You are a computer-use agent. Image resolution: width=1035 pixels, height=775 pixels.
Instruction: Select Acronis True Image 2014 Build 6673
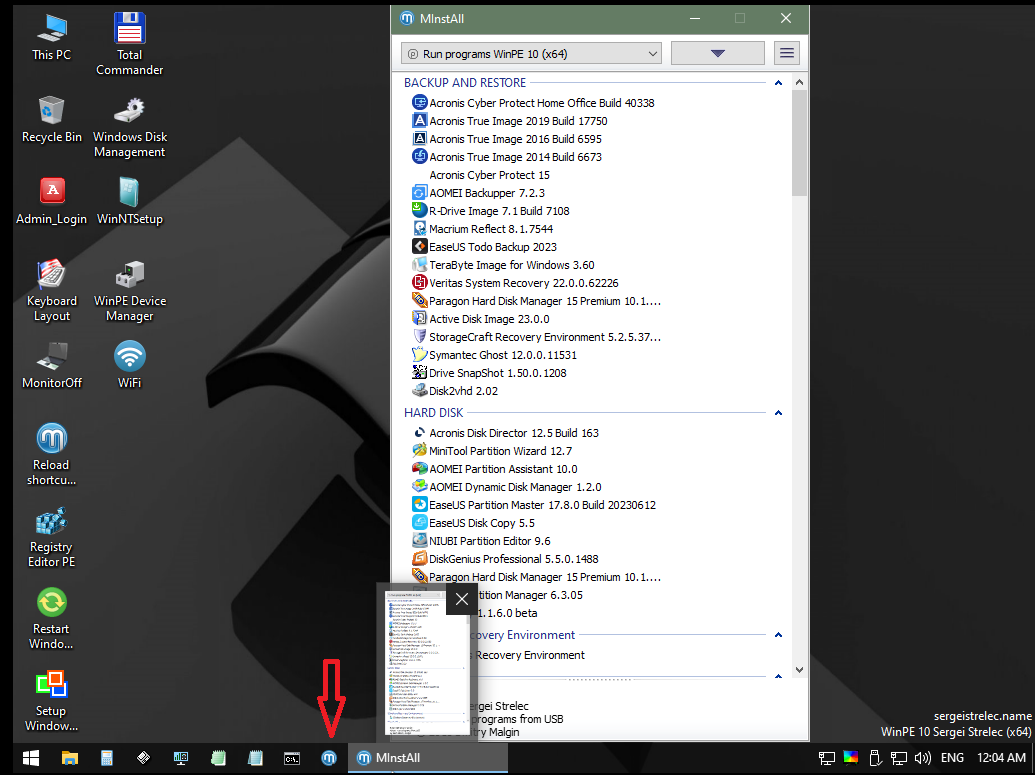507,156
